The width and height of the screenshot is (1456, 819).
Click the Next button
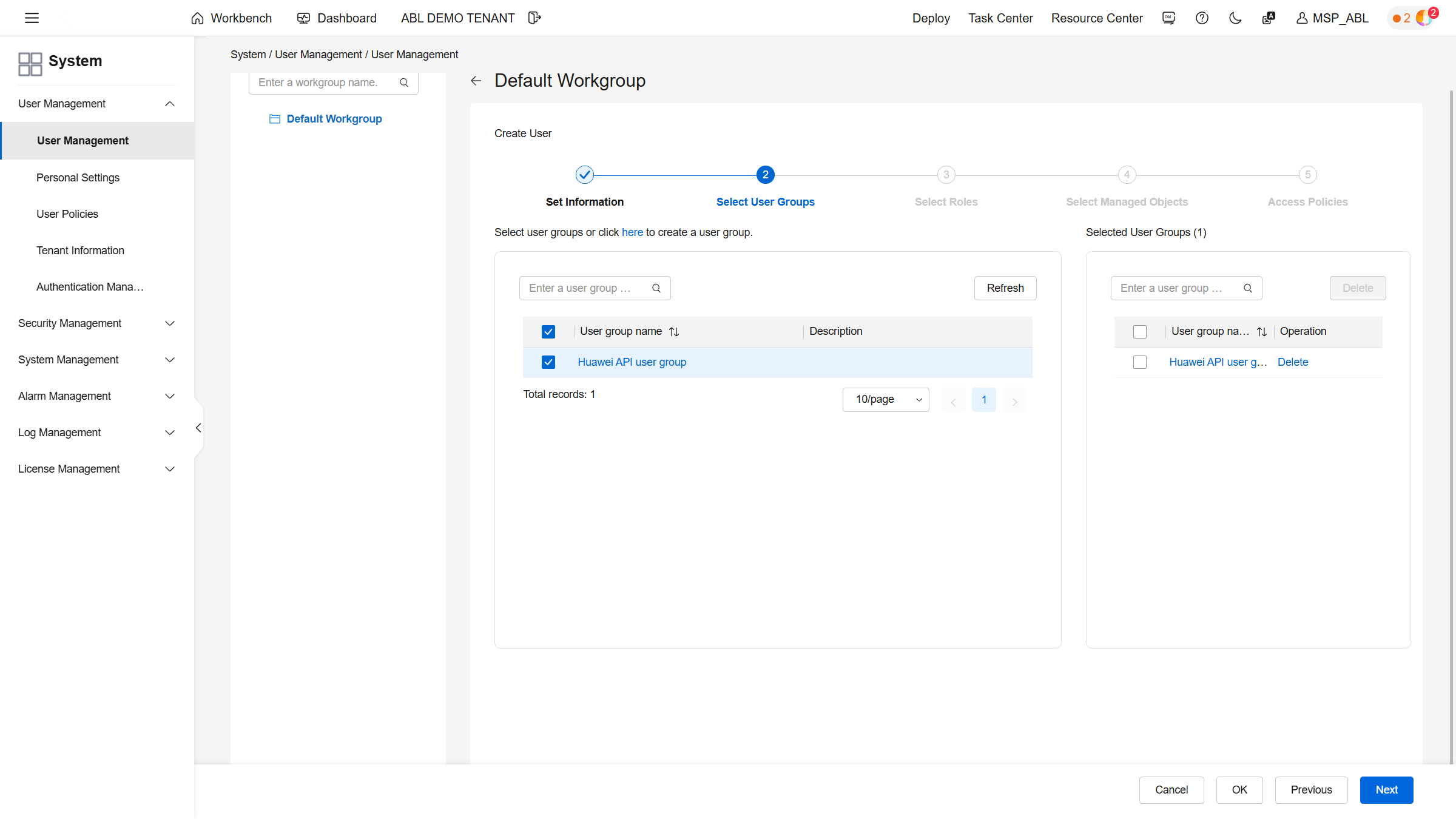(1386, 790)
